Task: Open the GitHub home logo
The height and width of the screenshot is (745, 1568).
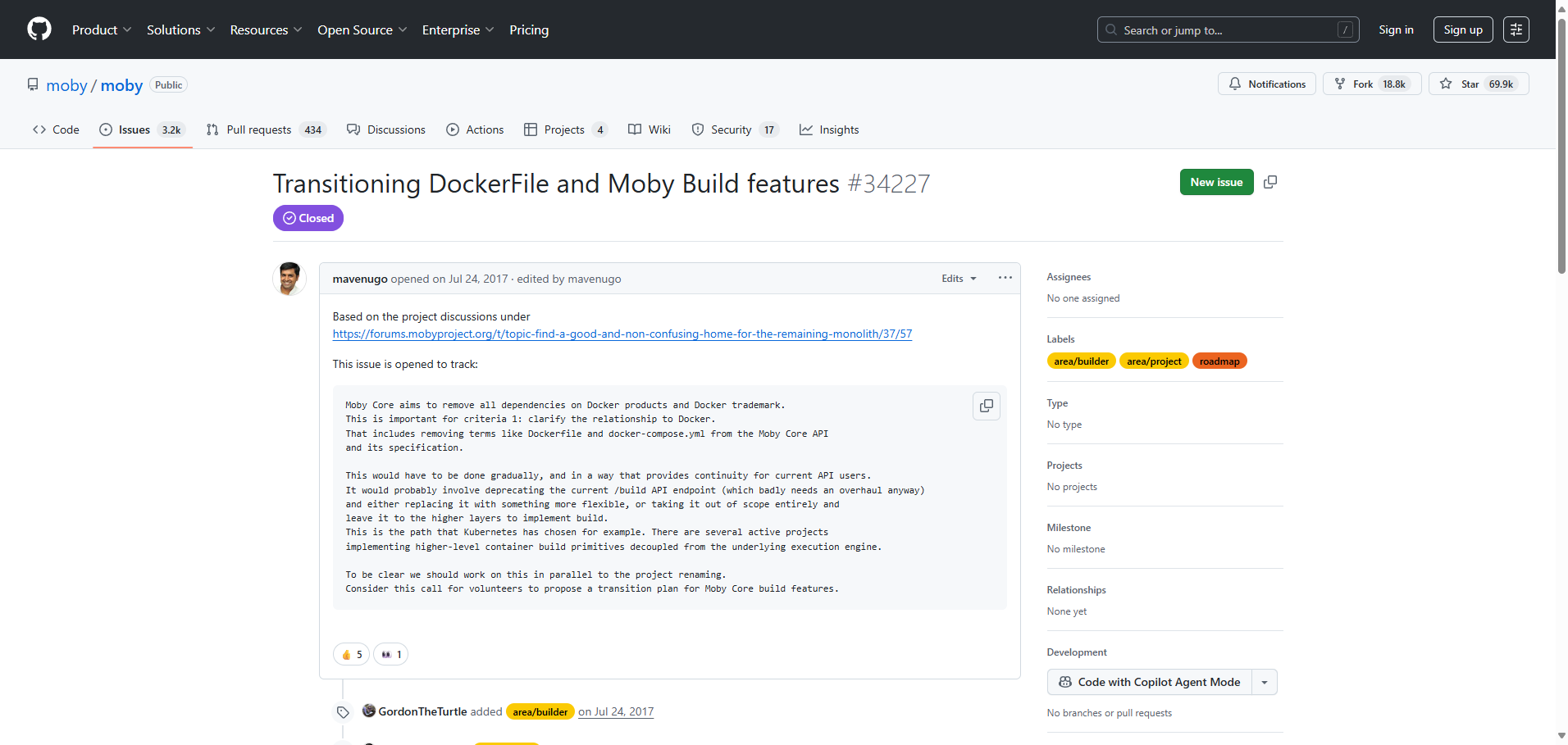Action: tap(39, 30)
